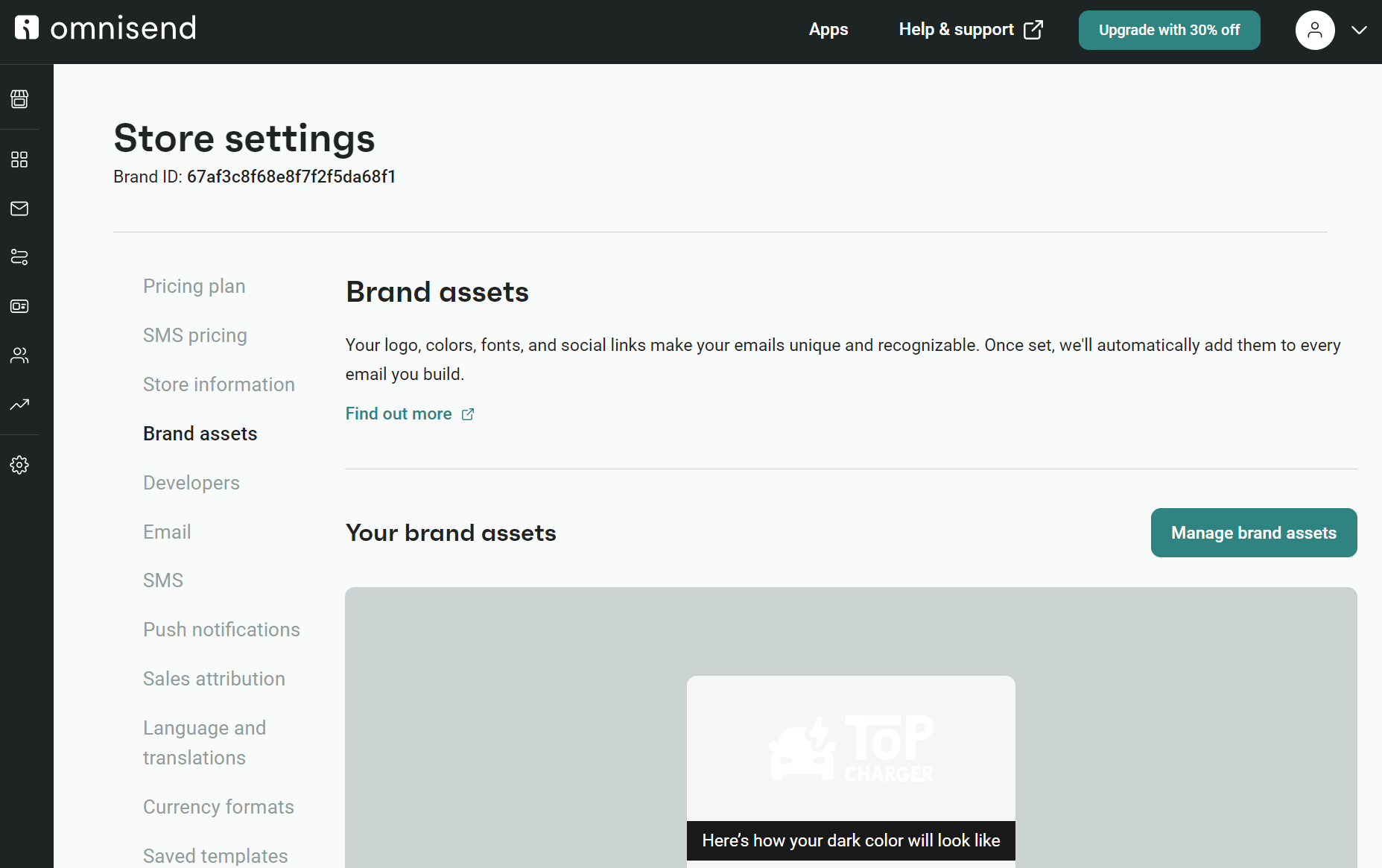Go to Pricing plan settings
This screenshot has height=868, width=1382.
(x=194, y=286)
